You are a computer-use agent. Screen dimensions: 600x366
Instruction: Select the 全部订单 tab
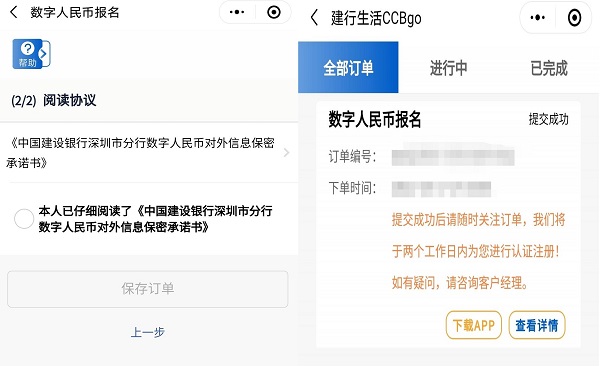click(348, 67)
